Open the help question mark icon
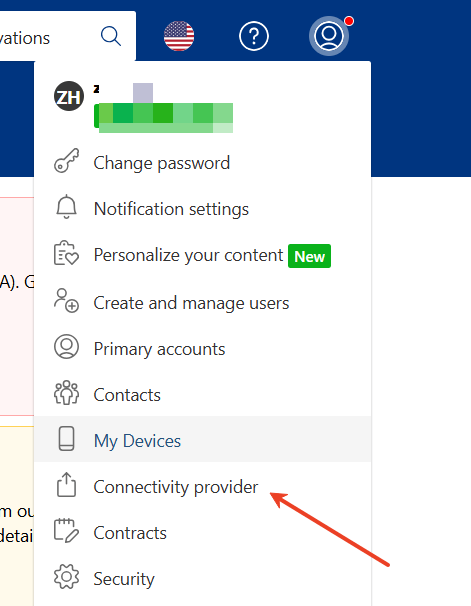The height and width of the screenshot is (606, 471). tap(254, 36)
